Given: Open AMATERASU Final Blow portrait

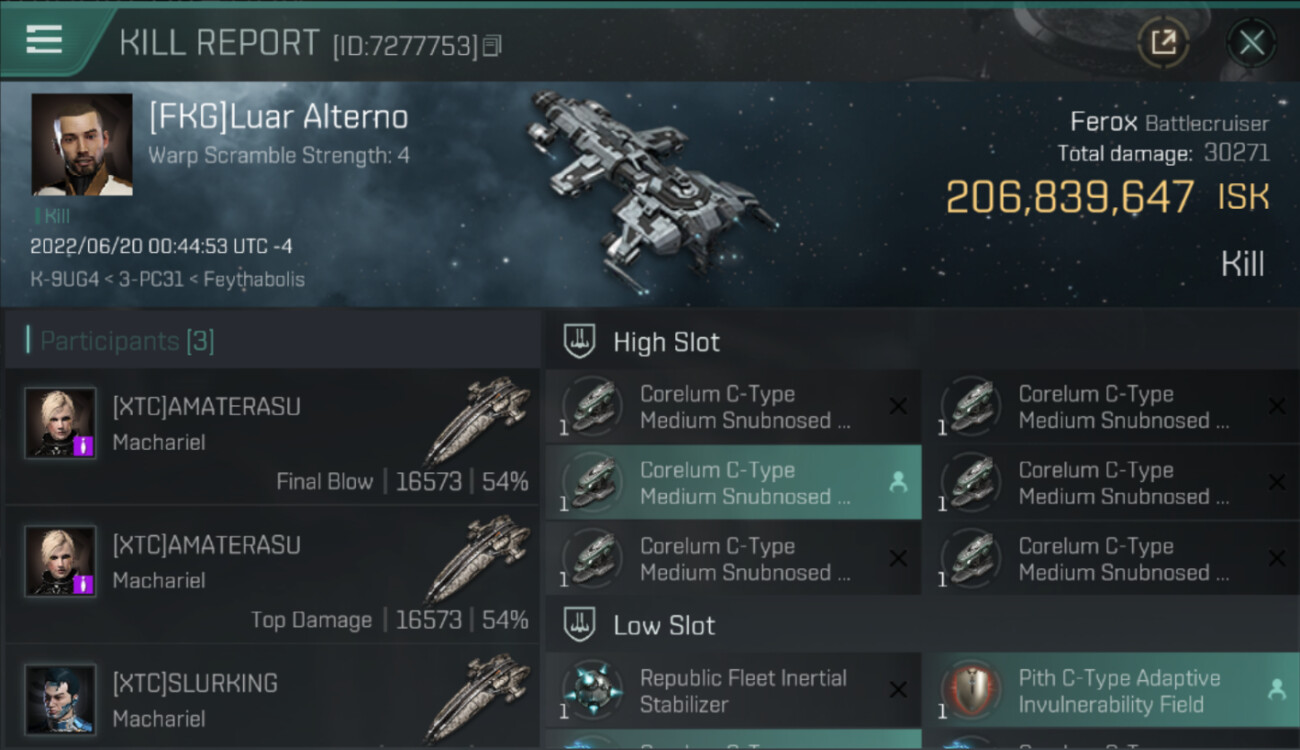Looking at the screenshot, I should 61,424.
